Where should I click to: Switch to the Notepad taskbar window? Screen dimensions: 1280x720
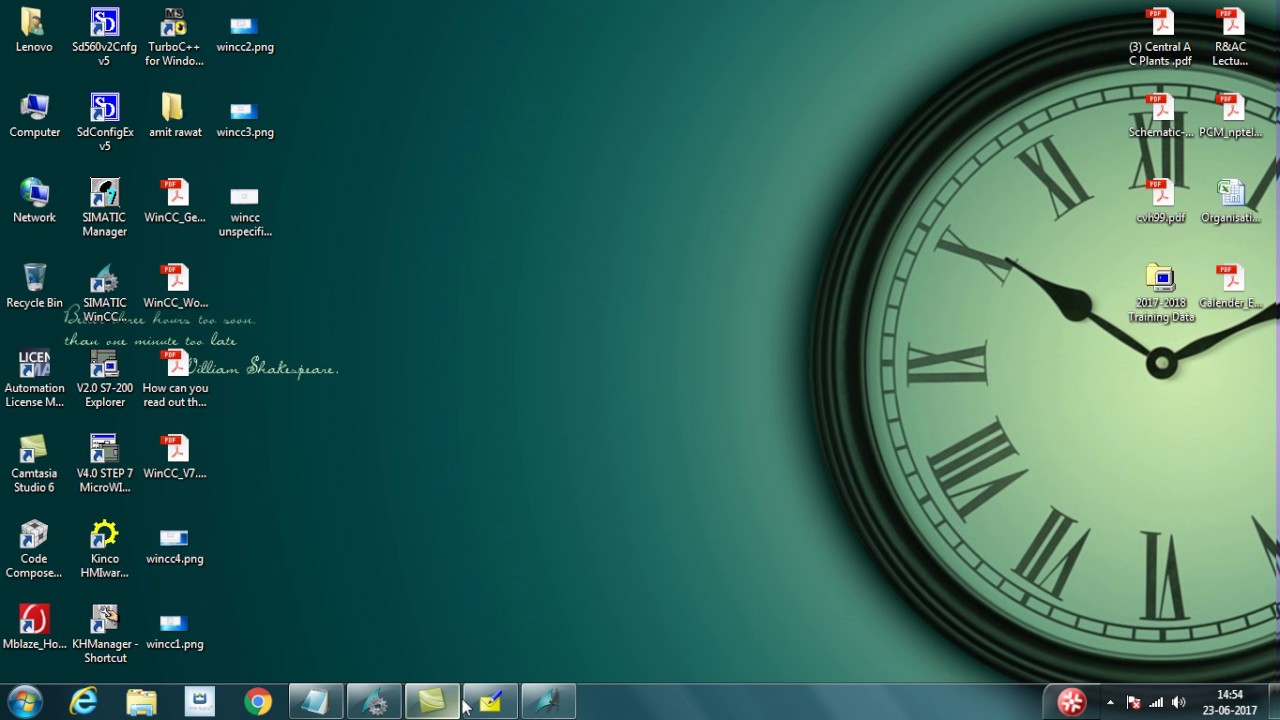tap(316, 702)
